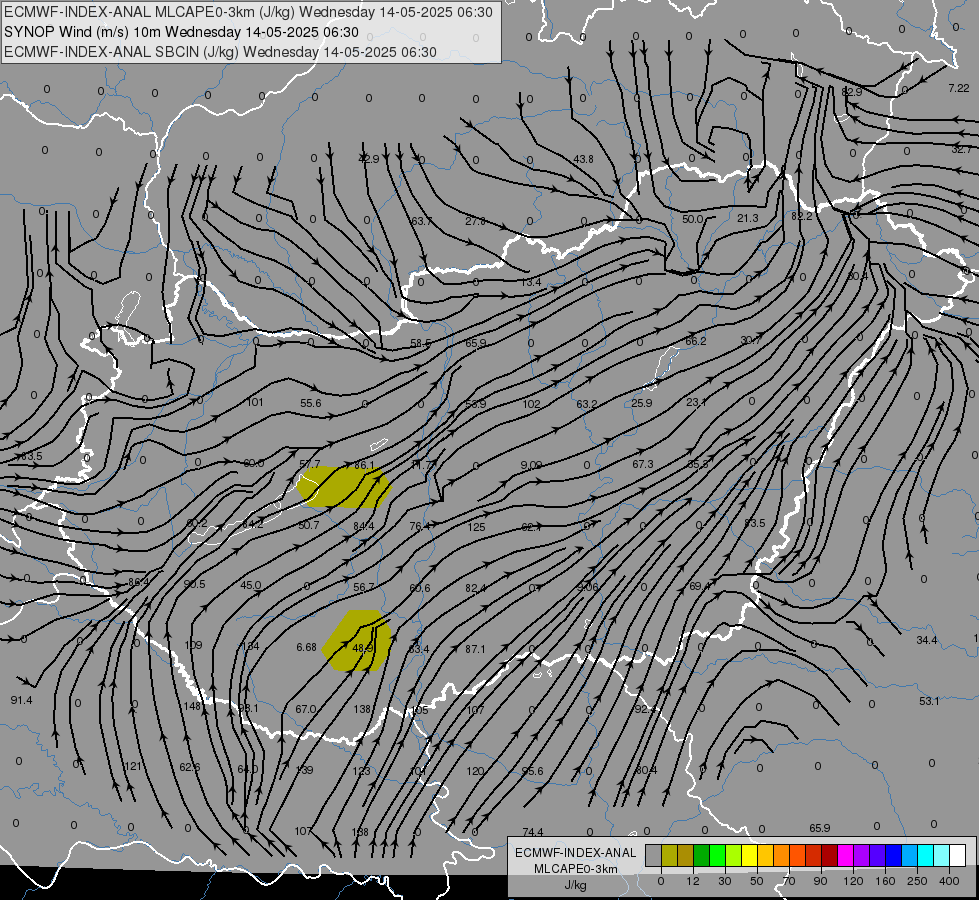Click the white legend swatch
This screenshot has width=979, height=900.
[957, 855]
